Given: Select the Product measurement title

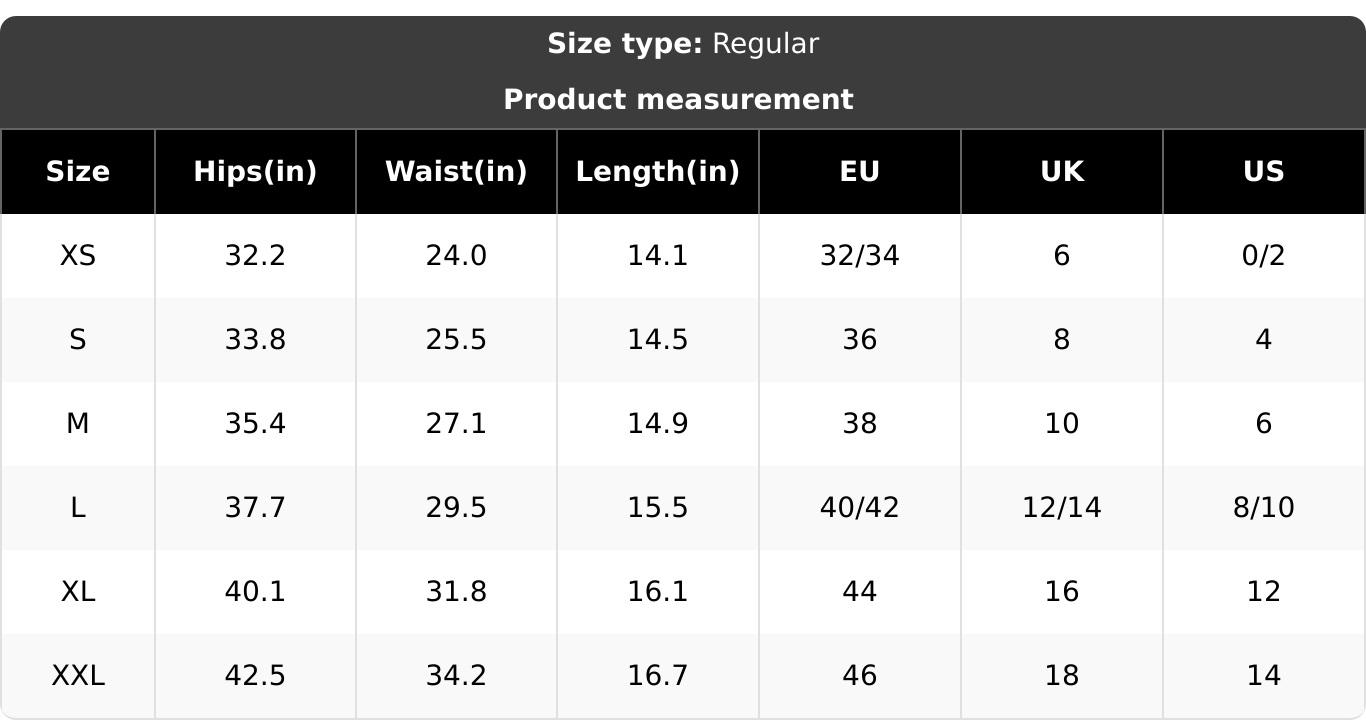Looking at the screenshot, I should click(678, 100).
